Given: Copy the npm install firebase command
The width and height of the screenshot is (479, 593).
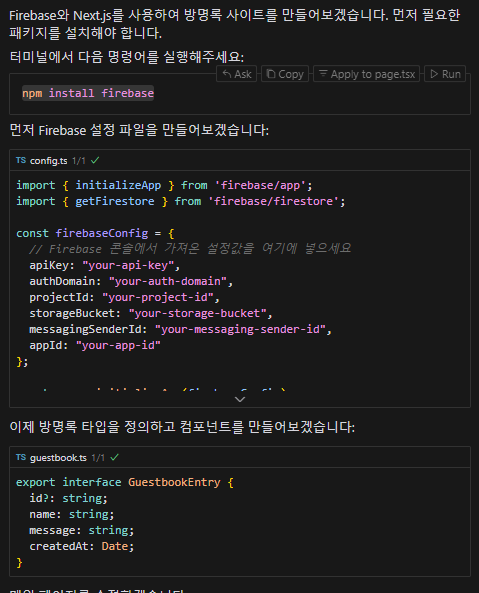Looking at the screenshot, I should point(285,74).
